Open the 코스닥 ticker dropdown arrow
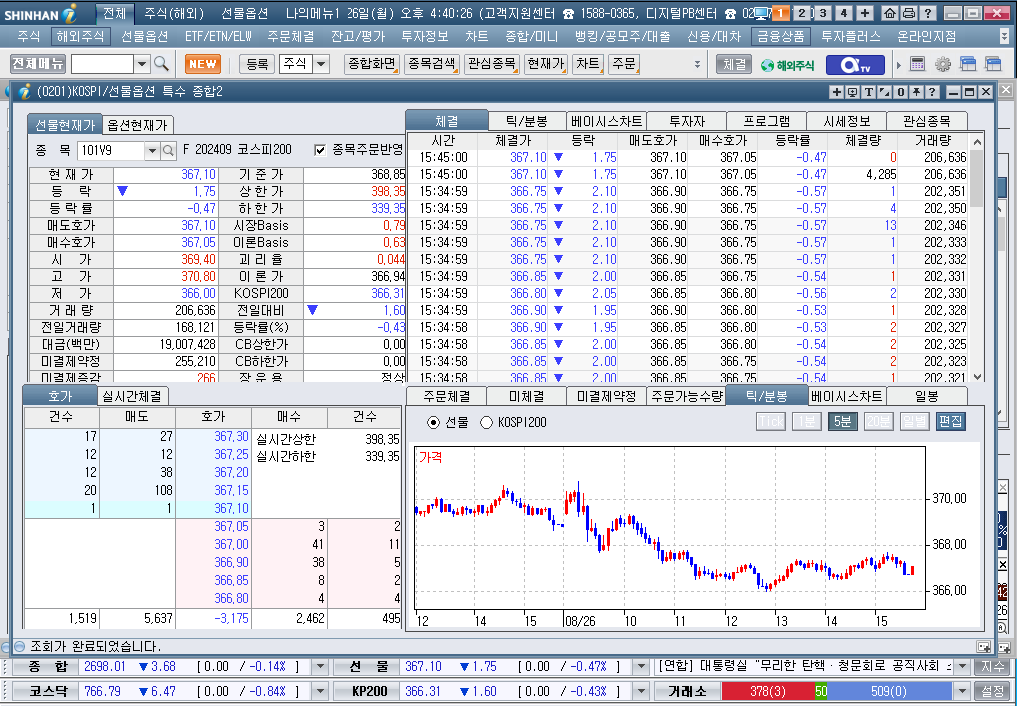The width and height of the screenshot is (1017, 706). [320, 691]
